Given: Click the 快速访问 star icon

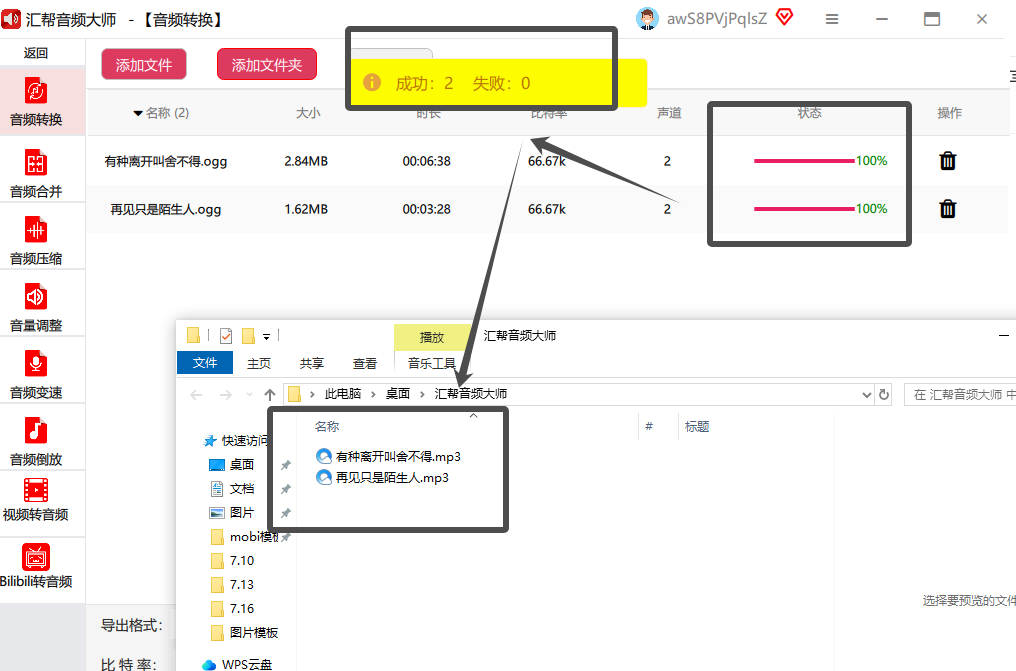Looking at the screenshot, I should 210,441.
